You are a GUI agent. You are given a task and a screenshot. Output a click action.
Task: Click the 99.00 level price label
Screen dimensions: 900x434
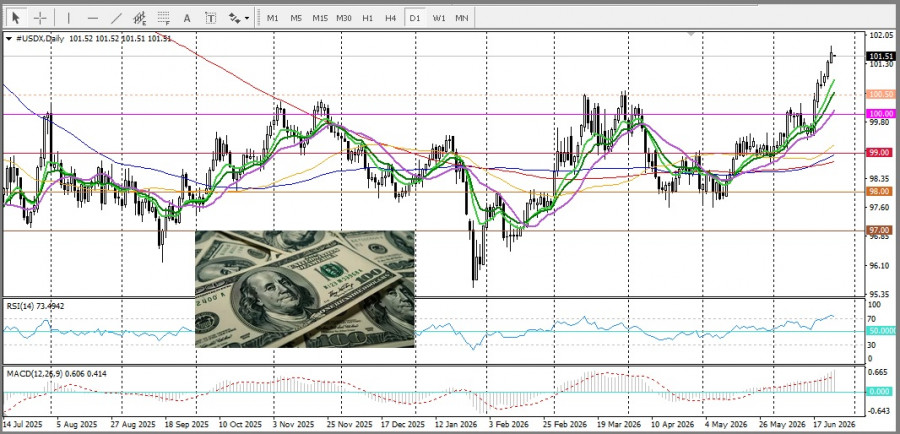coord(881,153)
